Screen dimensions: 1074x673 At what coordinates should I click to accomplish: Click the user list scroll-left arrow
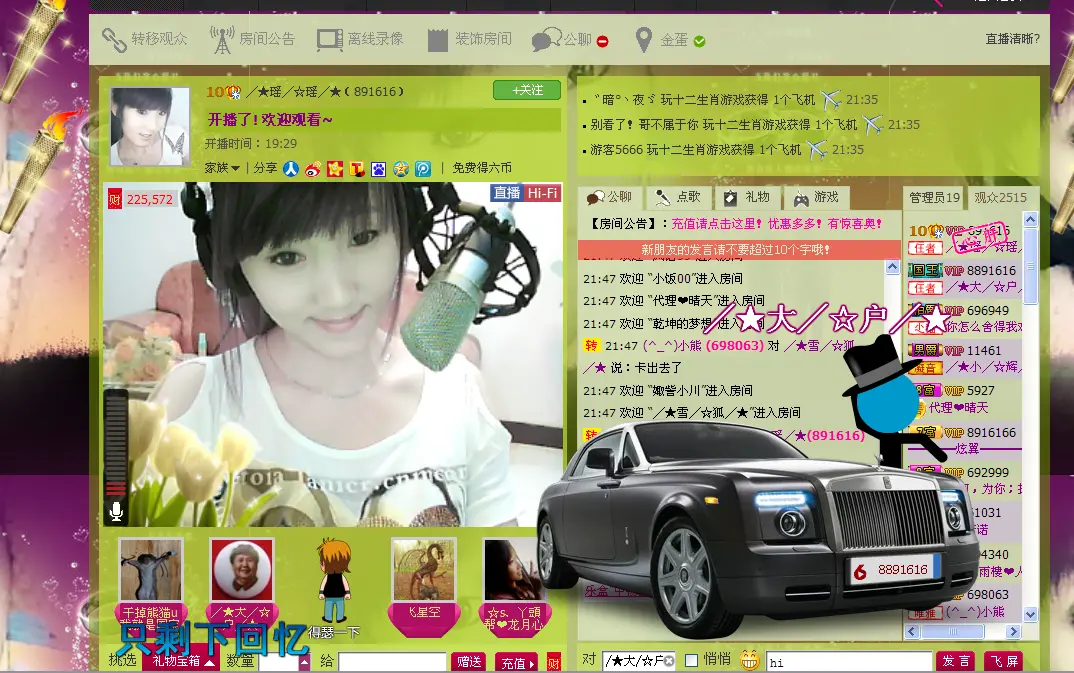tap(912, 631)
